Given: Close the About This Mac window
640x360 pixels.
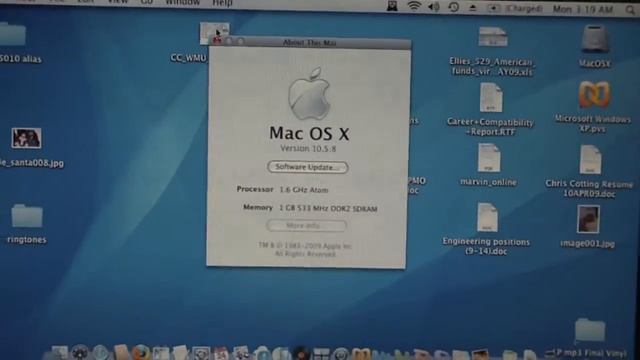Looking at the screenshot, I should click(x=217, y=41).
